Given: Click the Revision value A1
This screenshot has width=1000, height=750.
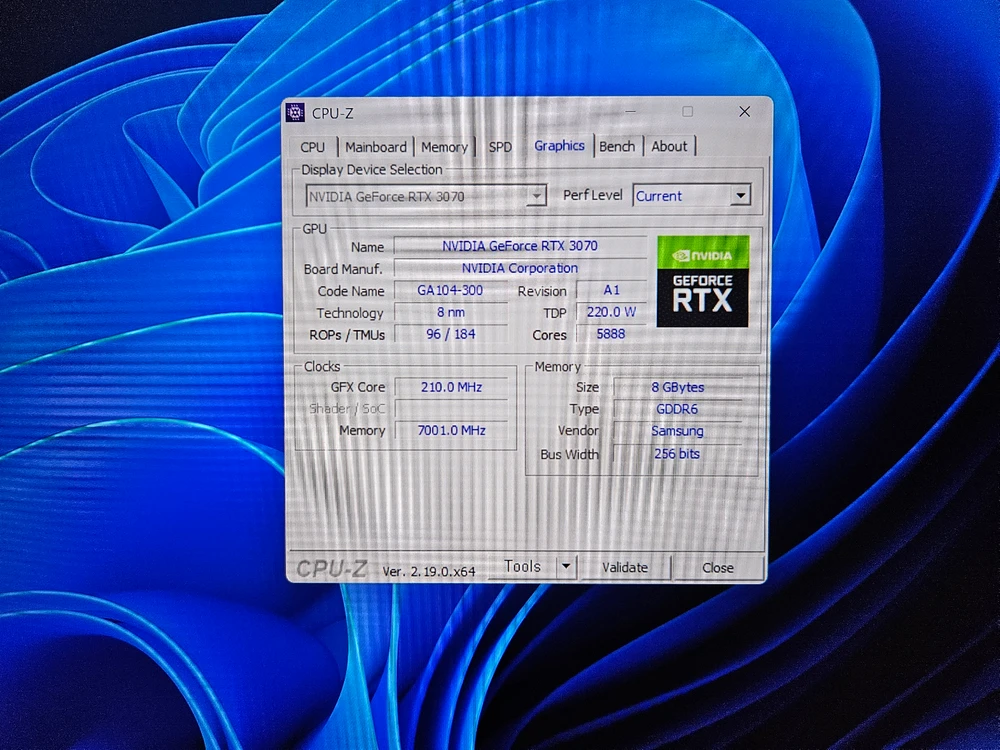Looking at the screenshot, I should pos(611,291).
